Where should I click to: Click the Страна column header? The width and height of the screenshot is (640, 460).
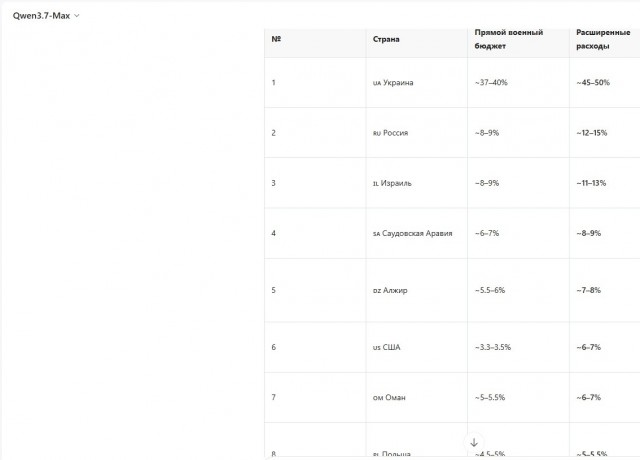(x=386, y=39)
